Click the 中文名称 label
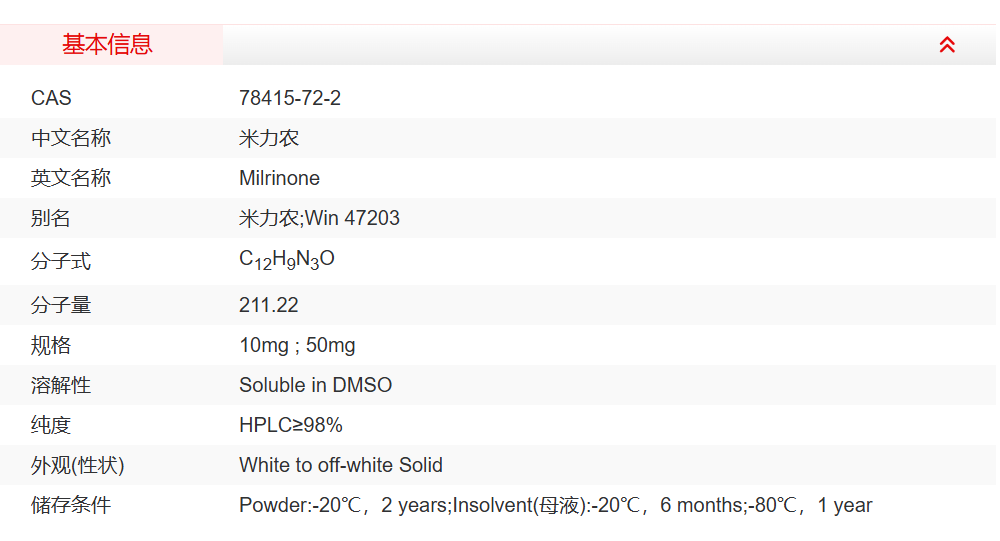1000x541 pixels. [x=71, y=138]
